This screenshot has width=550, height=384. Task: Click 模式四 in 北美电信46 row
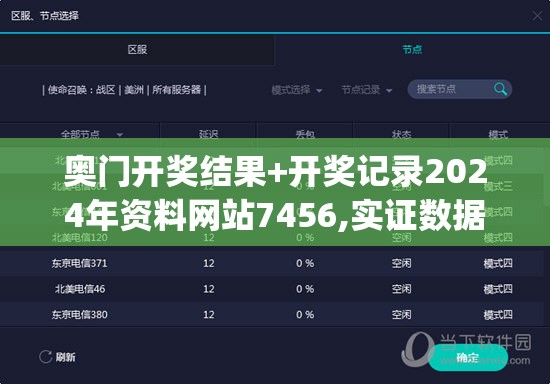498,289
